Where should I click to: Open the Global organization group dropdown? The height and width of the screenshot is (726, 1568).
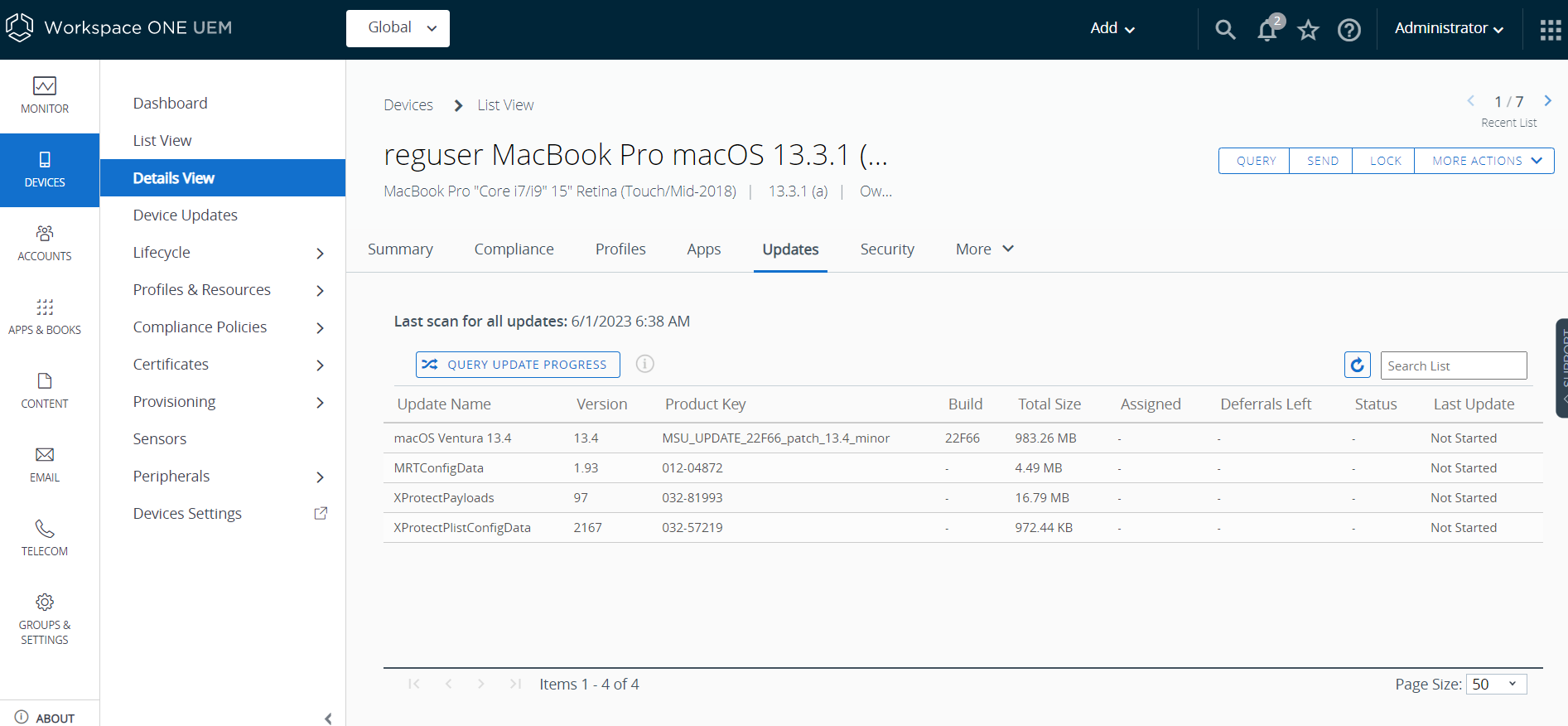398,28
